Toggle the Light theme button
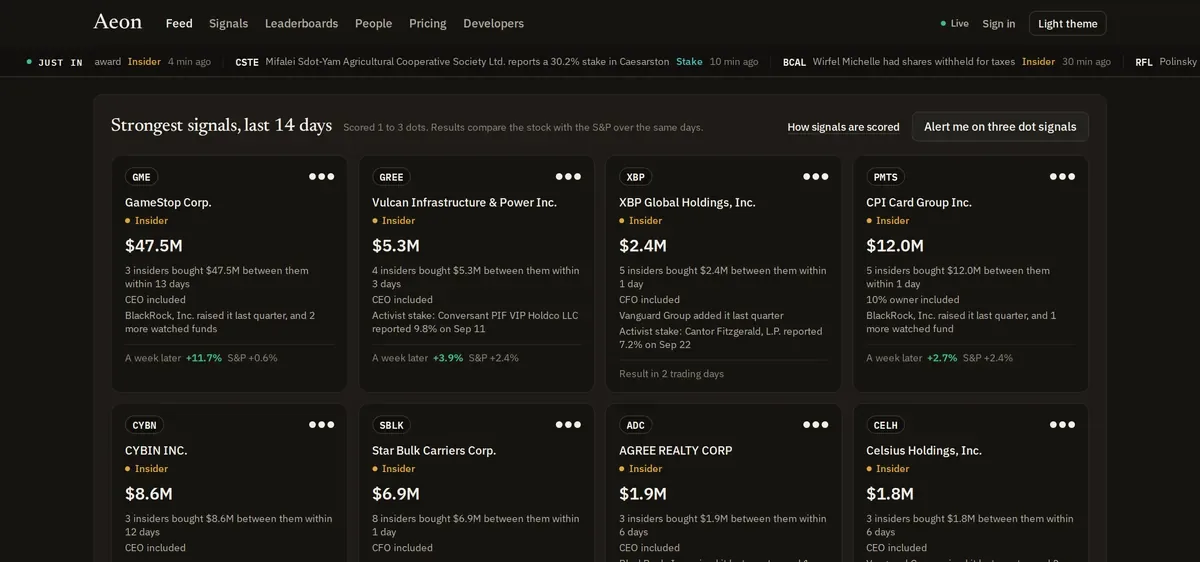Image resolution: width=1200 pixels, height=562 pixels. [x=1067, y=23]
